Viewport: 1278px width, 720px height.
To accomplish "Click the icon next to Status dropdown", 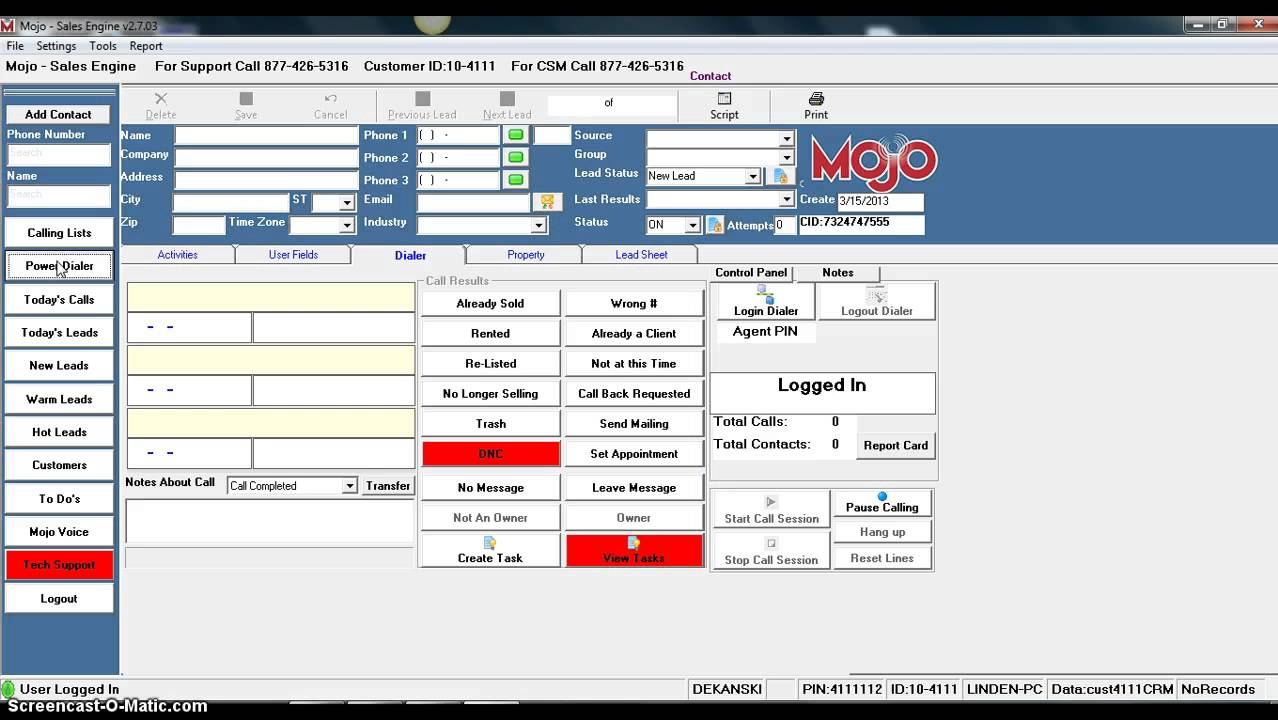I will pos(715,225).
